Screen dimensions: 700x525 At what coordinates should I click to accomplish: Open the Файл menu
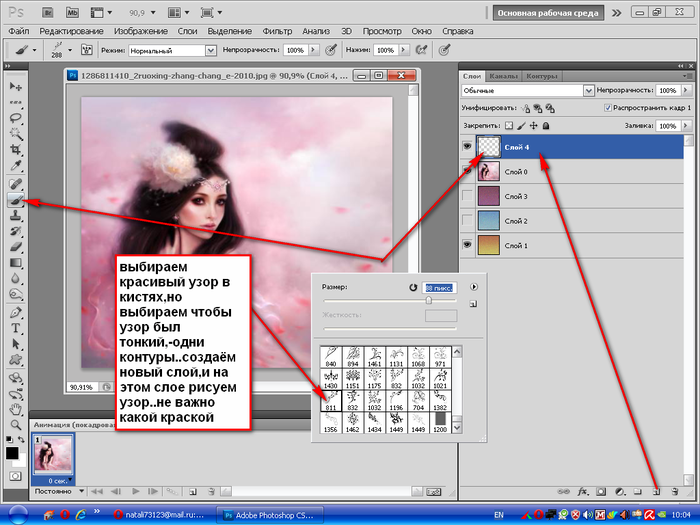[x=19, y=31]
